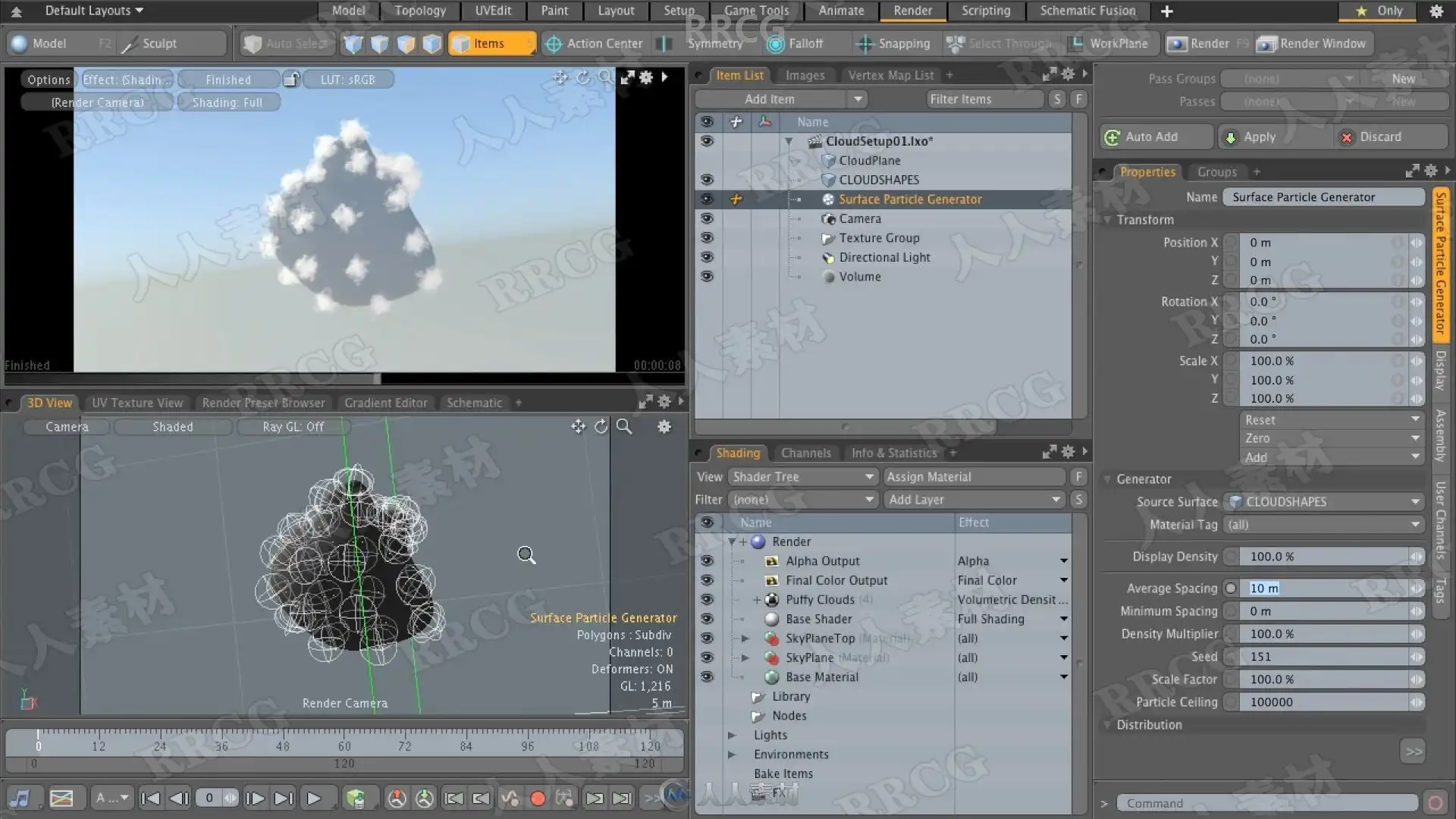Enable the Falloff tool
This screenshot has height=819, width=1456.
coord(776,44)
